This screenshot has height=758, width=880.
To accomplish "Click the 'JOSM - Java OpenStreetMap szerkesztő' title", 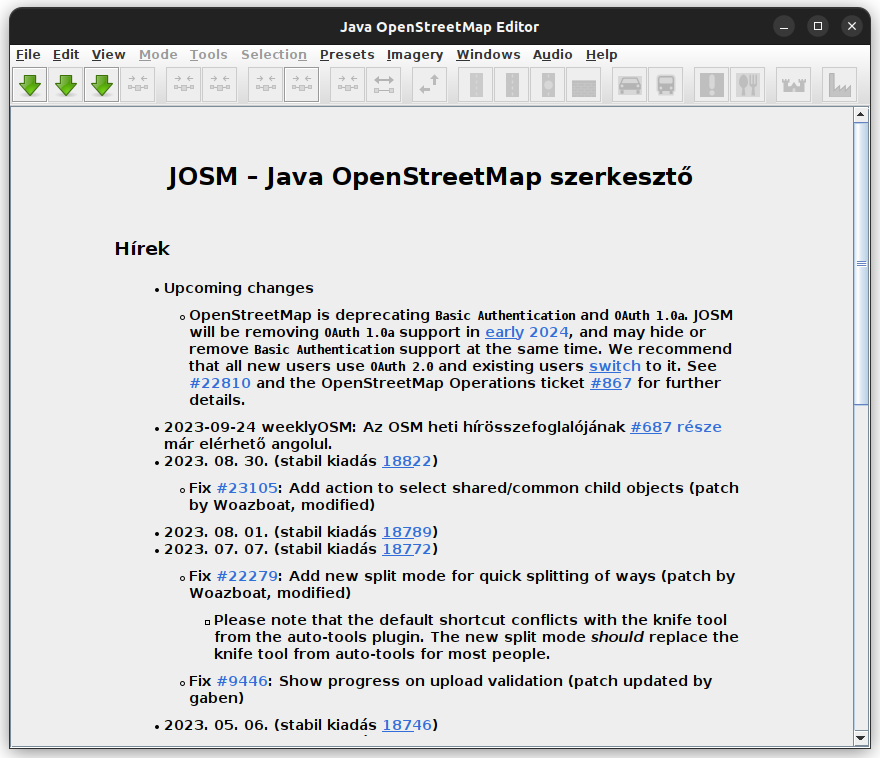I will pos(430,177).
